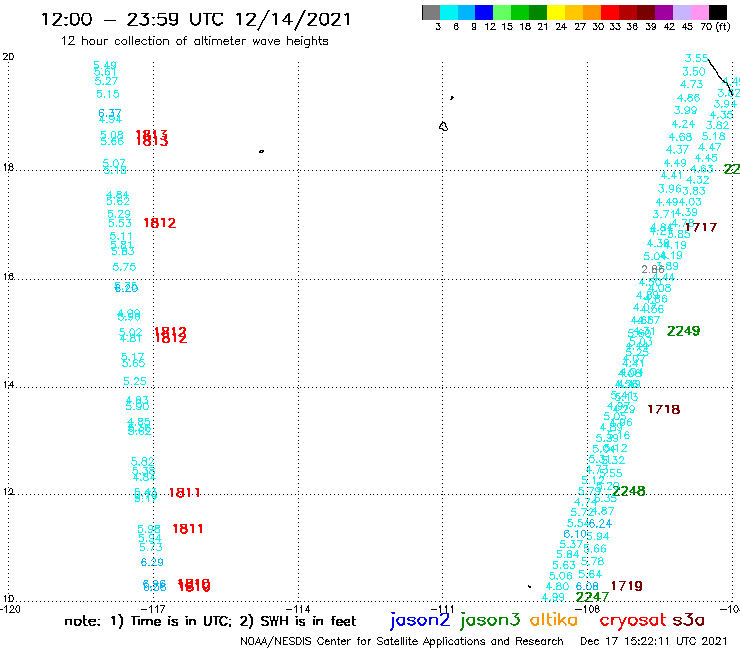Select the cyan legend swatch before 6
Screen dimensions: 740x650
point(449,12)
